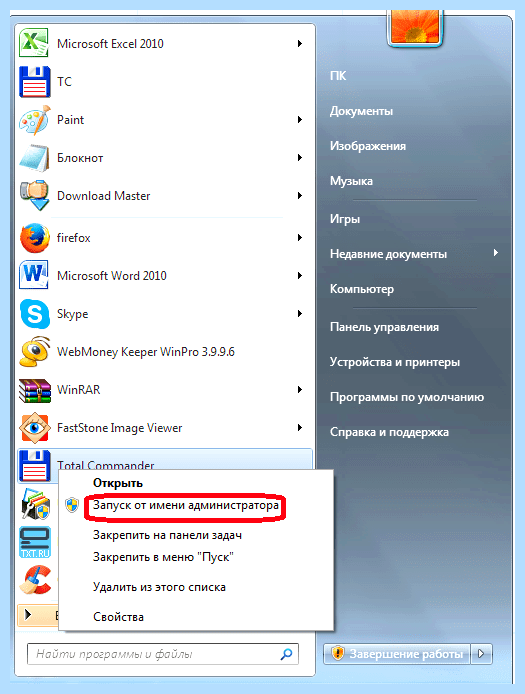Launch Download Master icon
The height and width of the screenshot is (694, 525).
[35, 195]
